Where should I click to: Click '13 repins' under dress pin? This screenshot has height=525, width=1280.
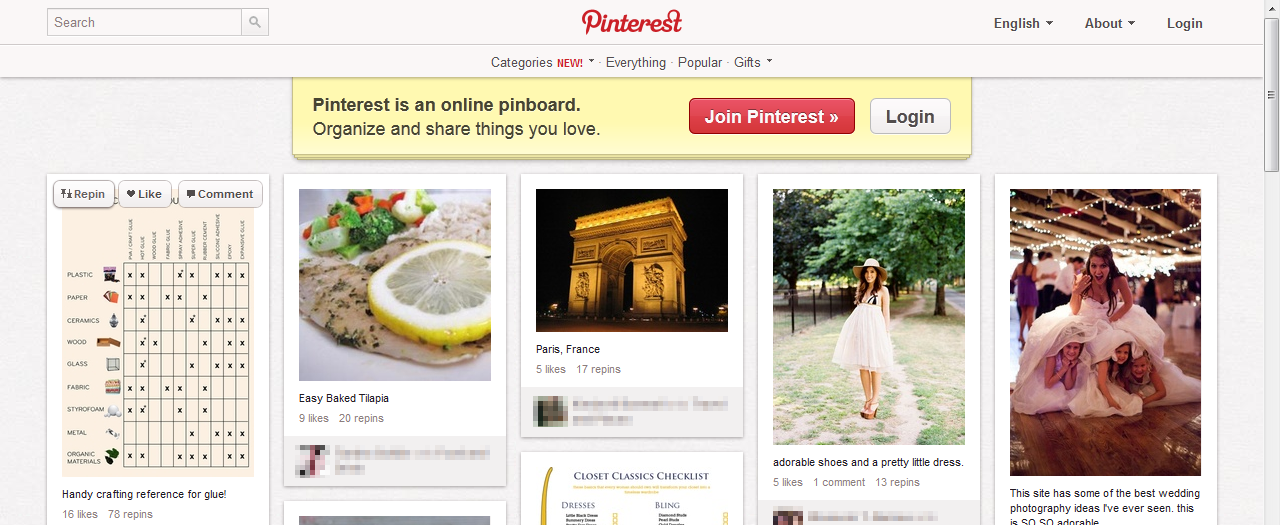coord(897,482)
